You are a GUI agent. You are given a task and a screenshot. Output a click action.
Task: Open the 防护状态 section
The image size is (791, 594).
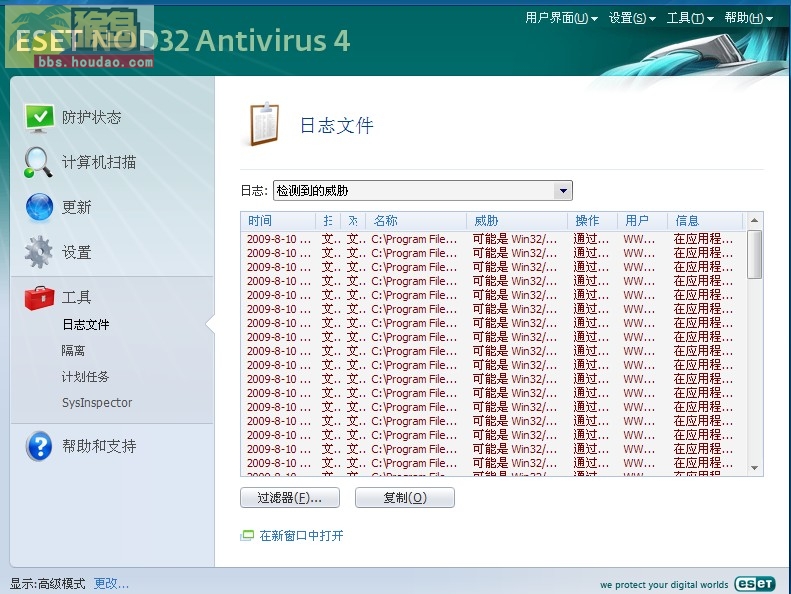click(91, 118)
